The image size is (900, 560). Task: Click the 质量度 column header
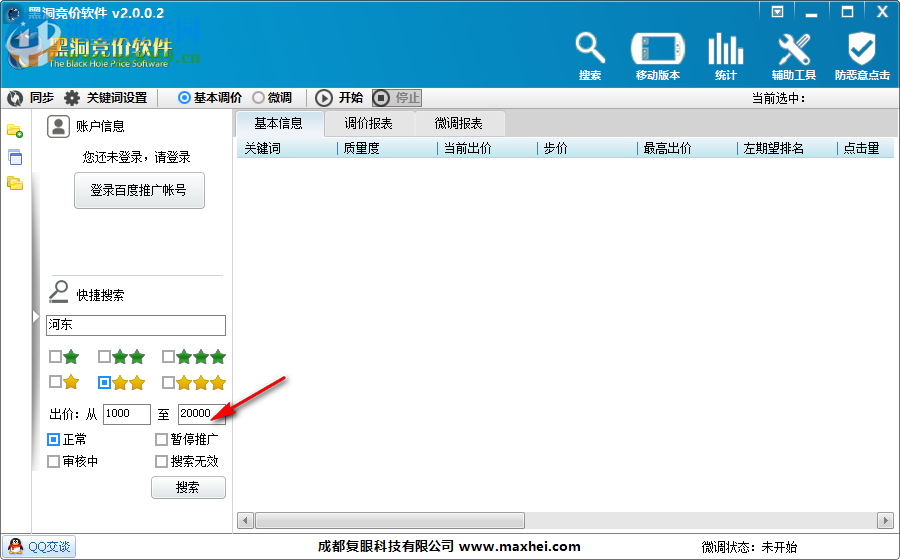click(x=387, y=149)
